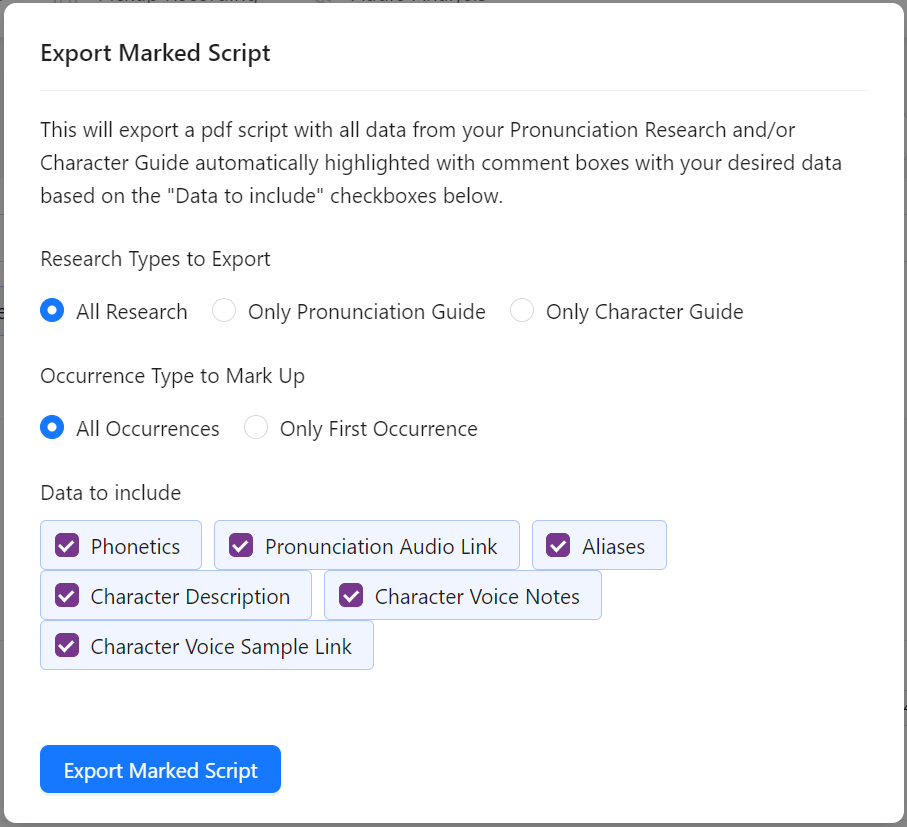907x827 pixels.
Task: Select Only Pronunciation Guide option
Action: [x=224, y=311]
